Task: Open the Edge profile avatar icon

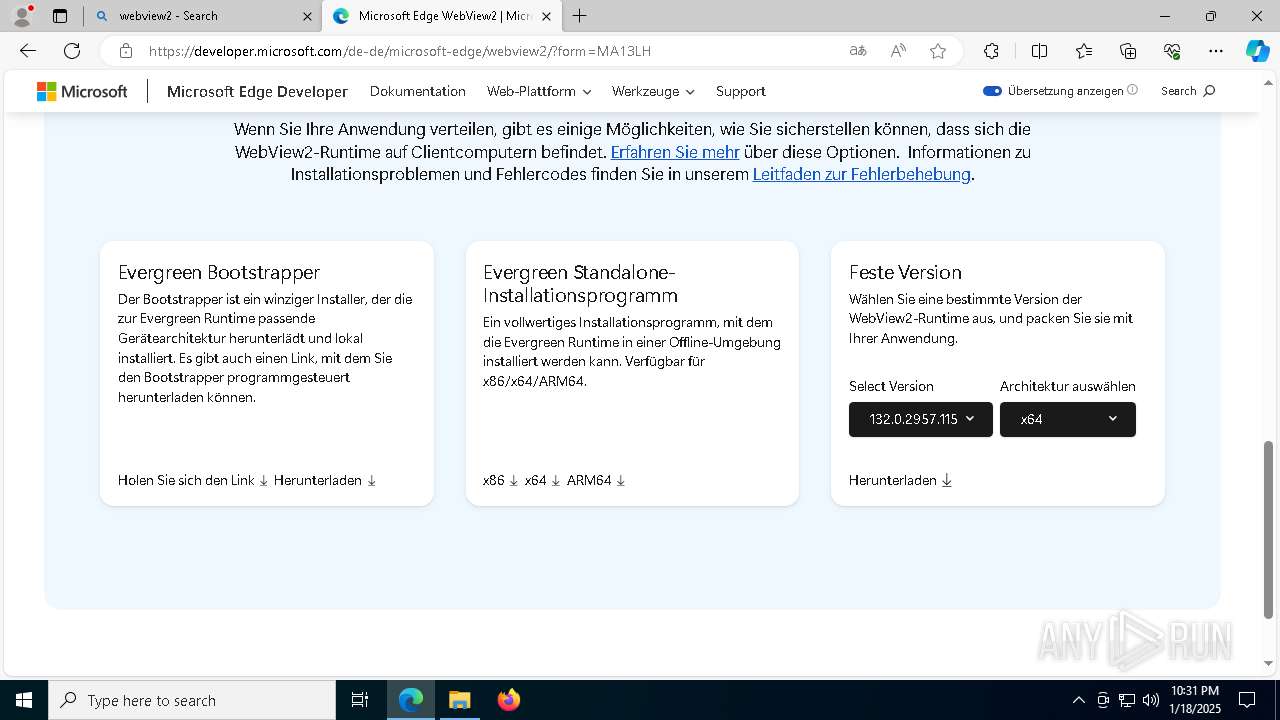Action: tap(21, 16)
